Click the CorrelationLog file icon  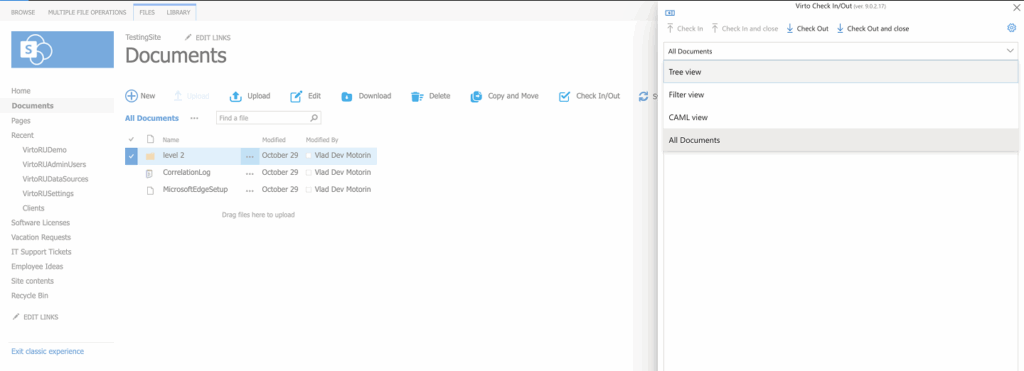pos(150,173)
